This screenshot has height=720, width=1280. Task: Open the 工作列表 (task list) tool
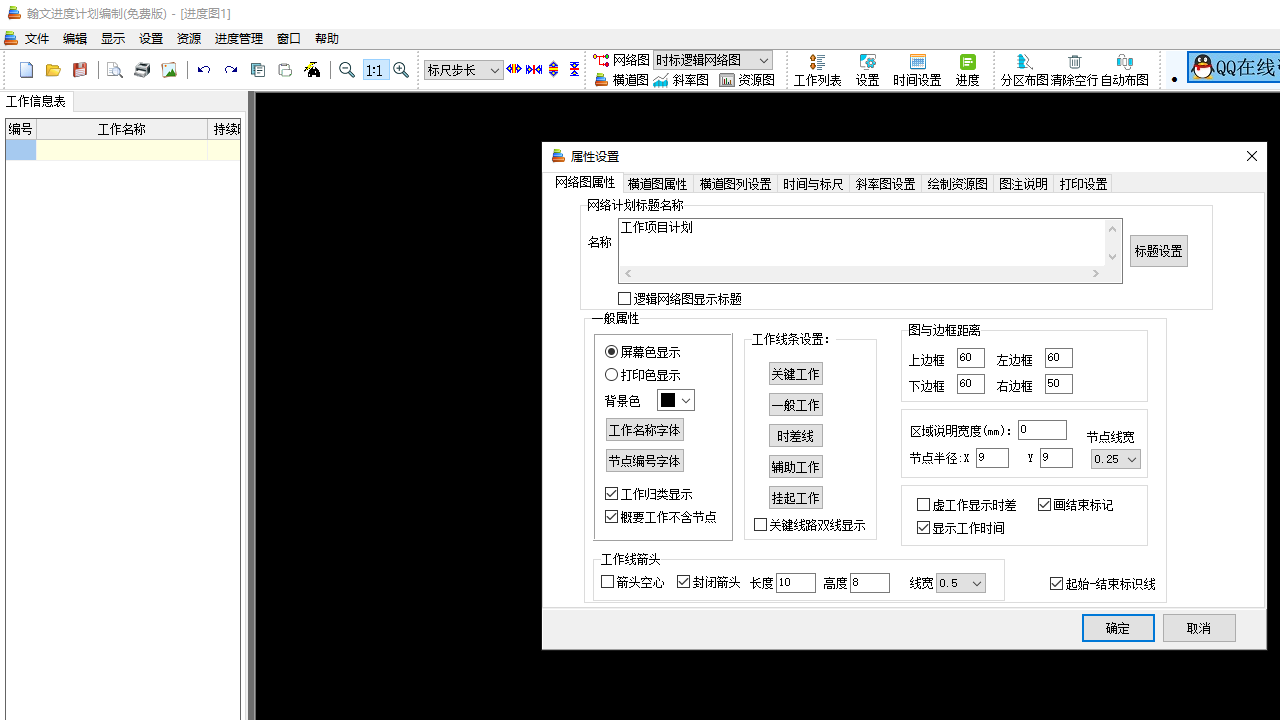(817, 70)
